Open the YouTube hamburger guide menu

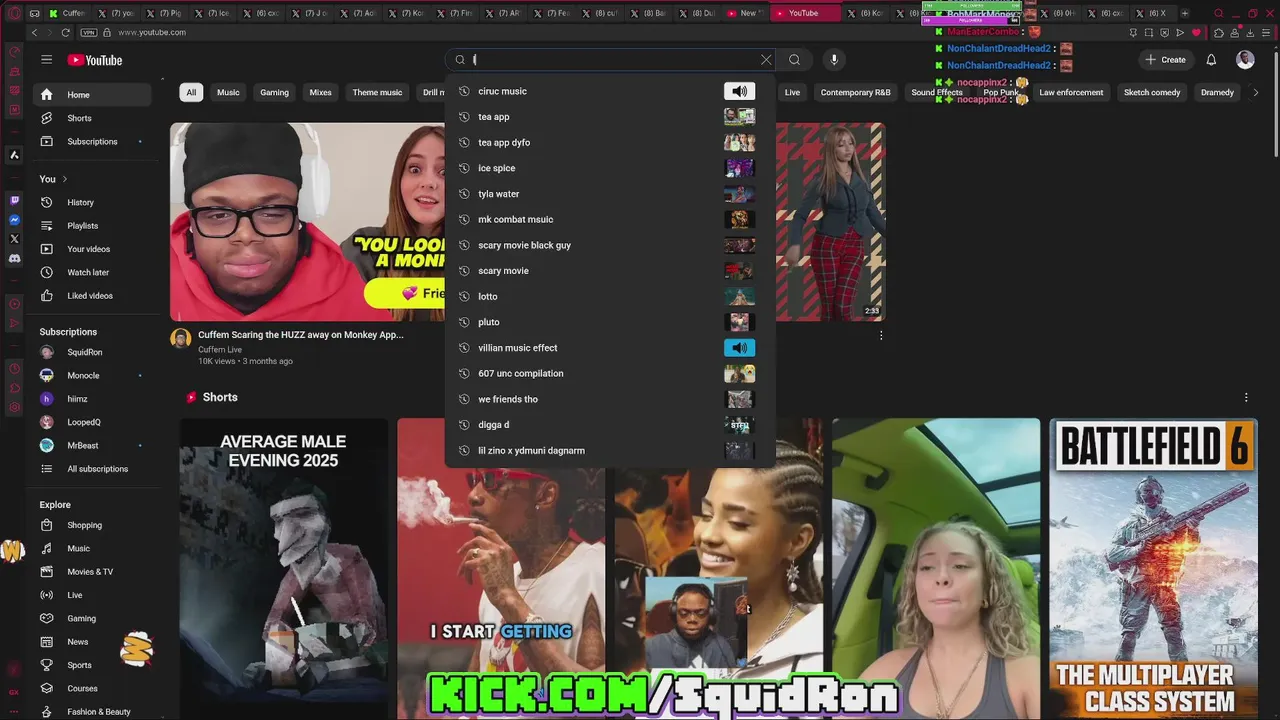(46, 60)
